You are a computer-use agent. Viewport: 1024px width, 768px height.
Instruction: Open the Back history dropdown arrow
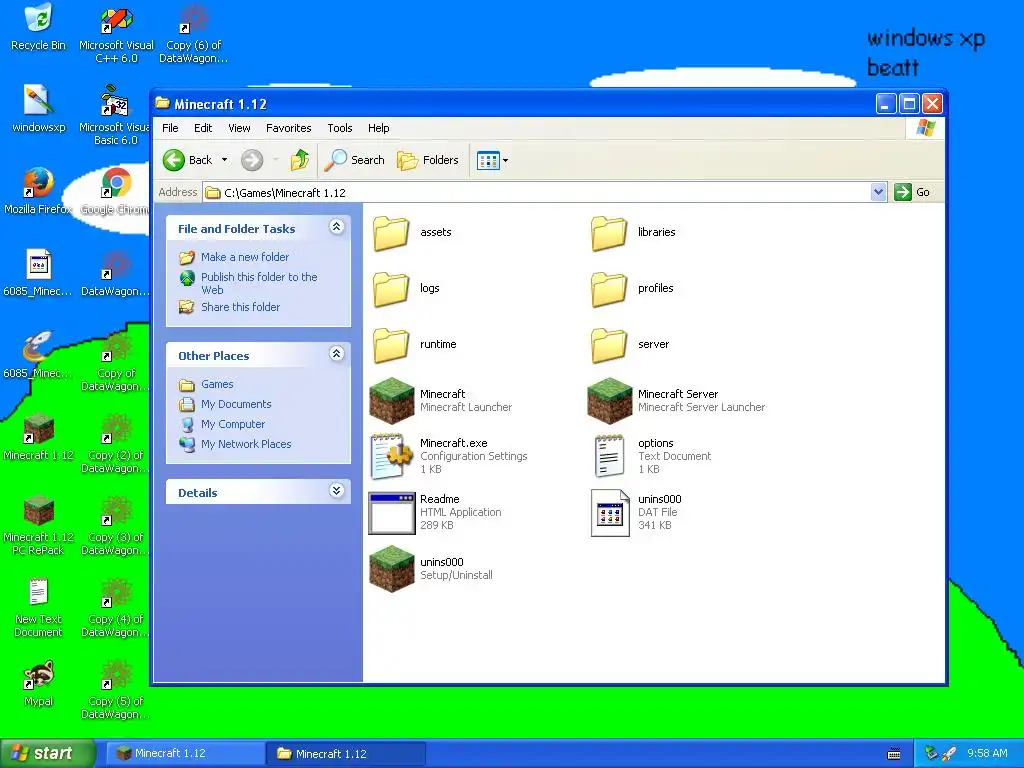point(225,160)
